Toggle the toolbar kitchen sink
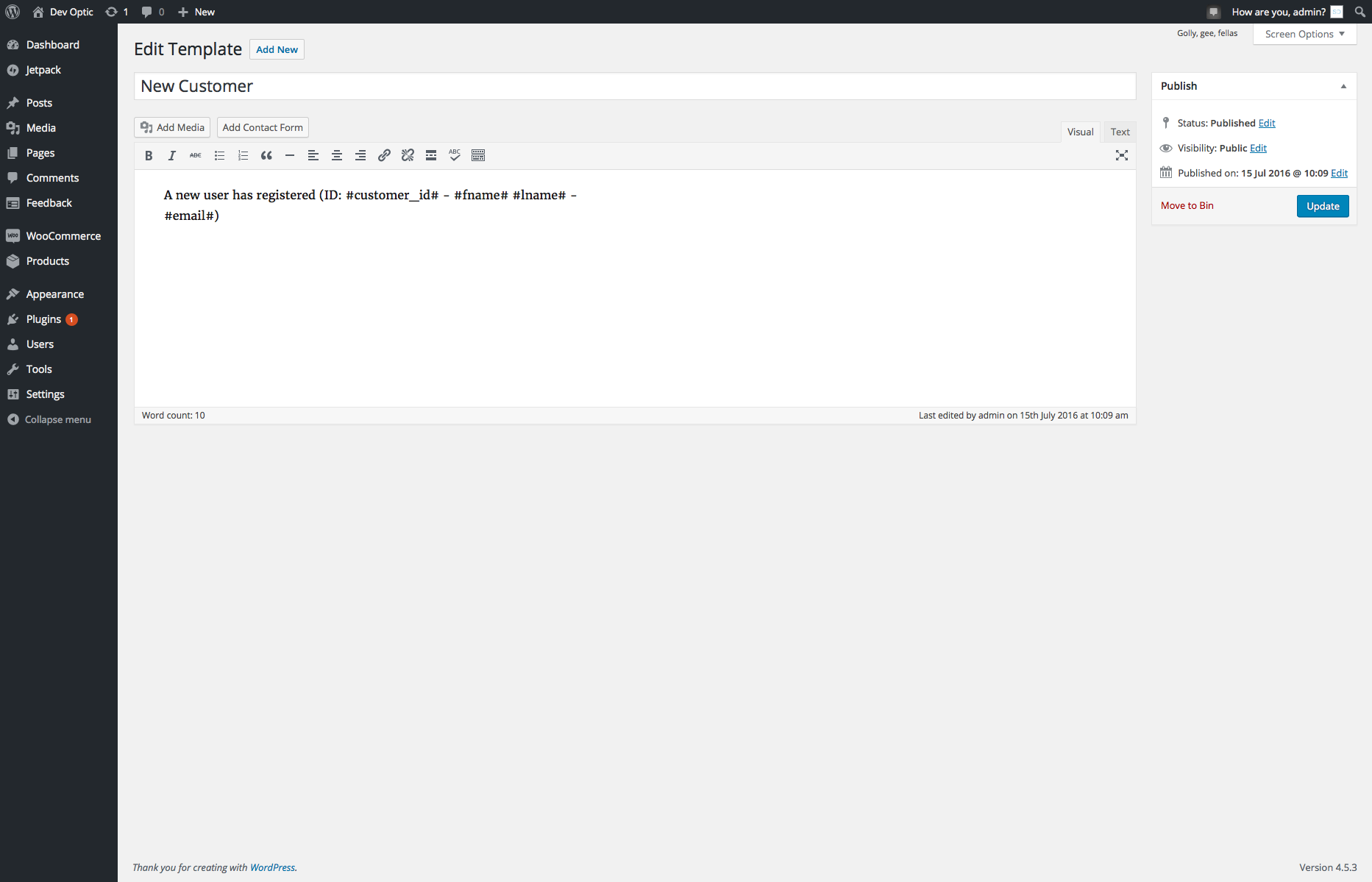 click(x=478, y=155)
